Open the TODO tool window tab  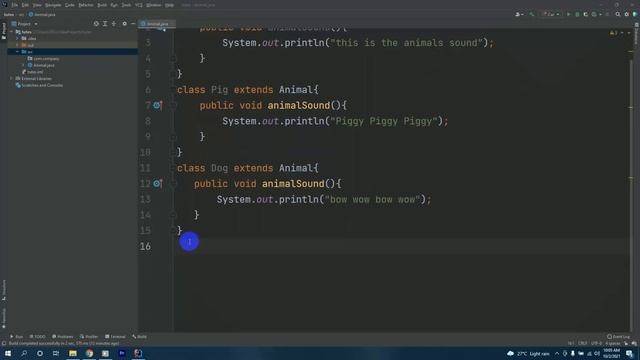point(37,337)
